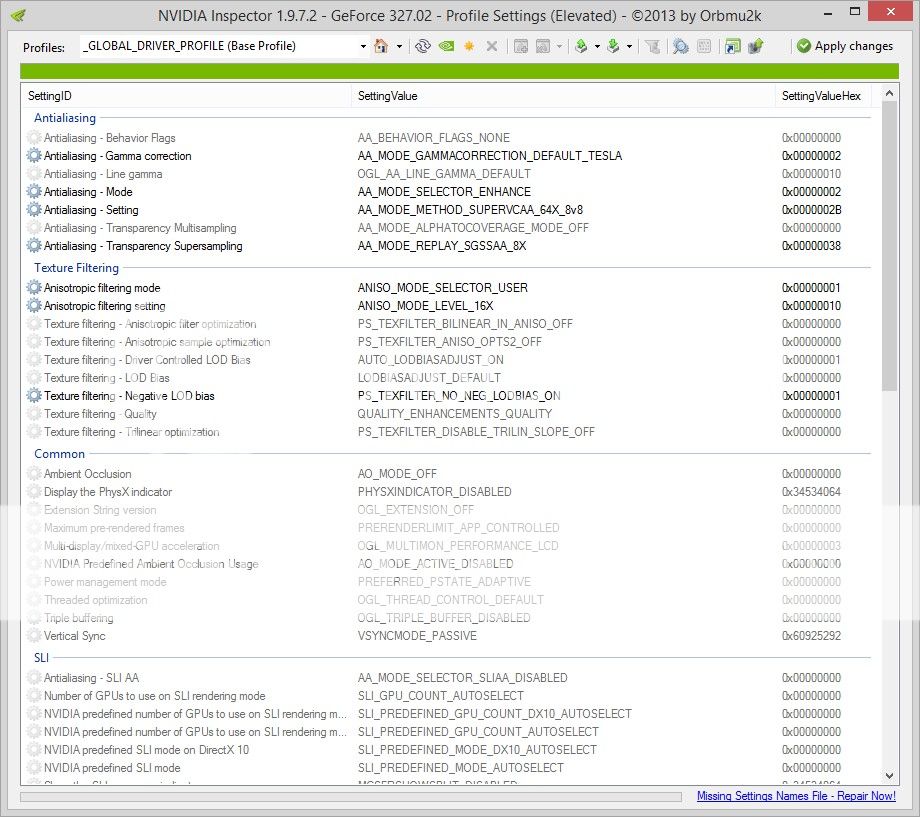Viewport: 920px width, 817px height.
Task: Click the refresh profile icon with two curved arrows
Action: click(422, 46)
